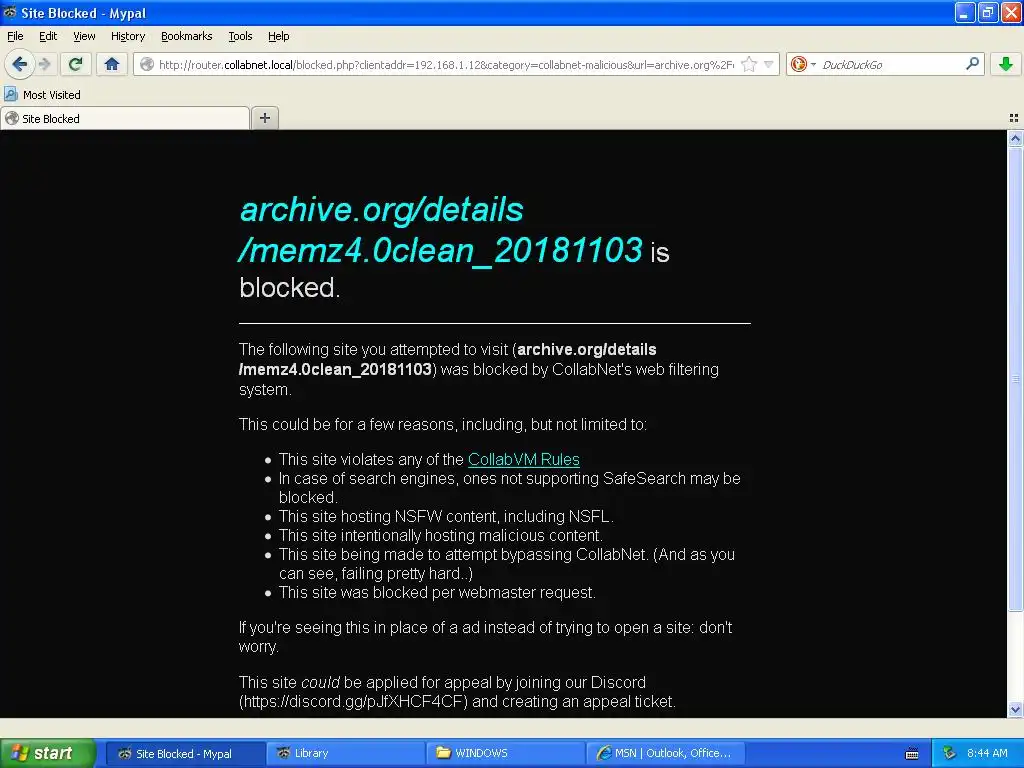Follow the CollabVM Rules link
1024x768 pixels.
524,459
